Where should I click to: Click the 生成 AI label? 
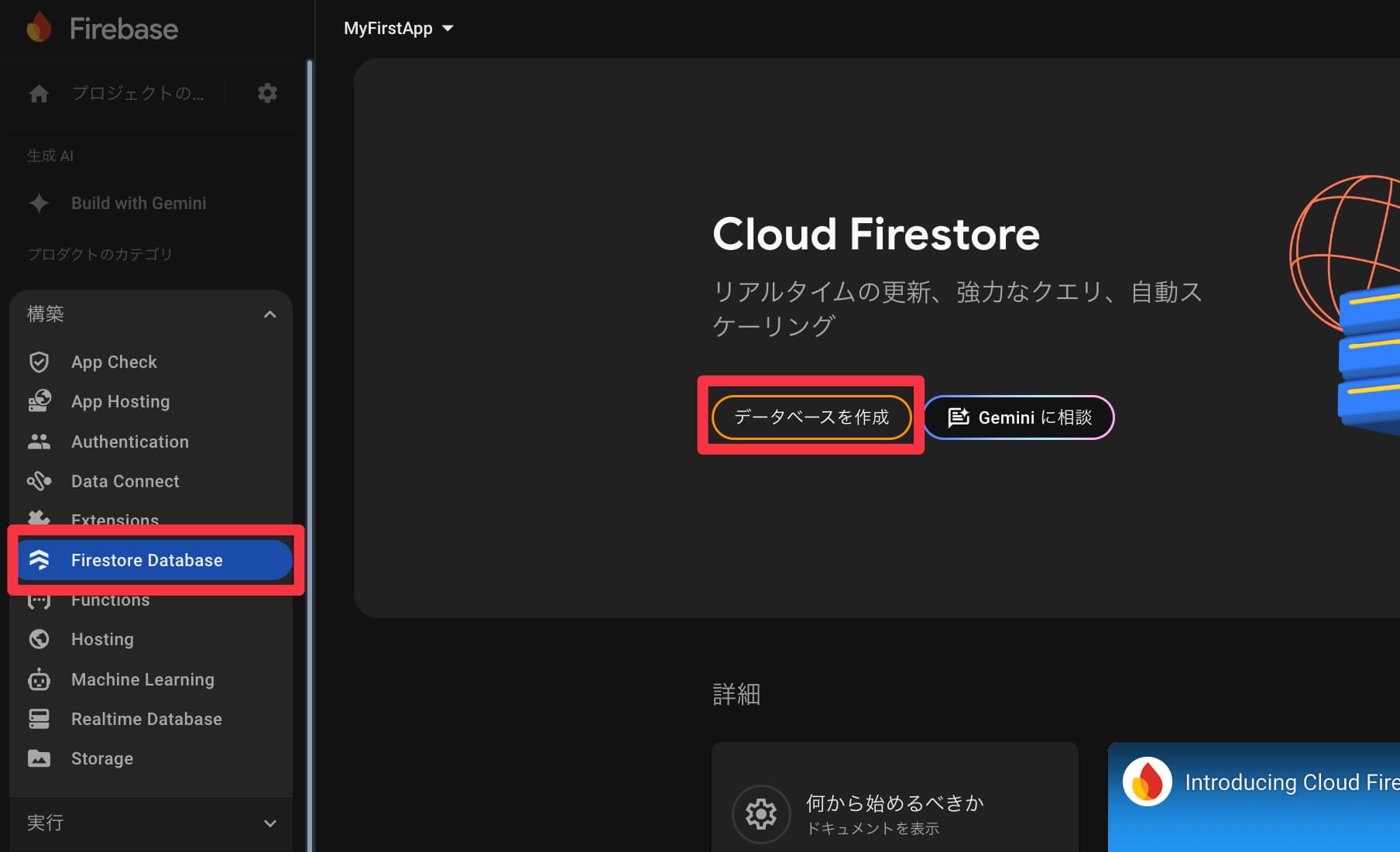[50, 156]
